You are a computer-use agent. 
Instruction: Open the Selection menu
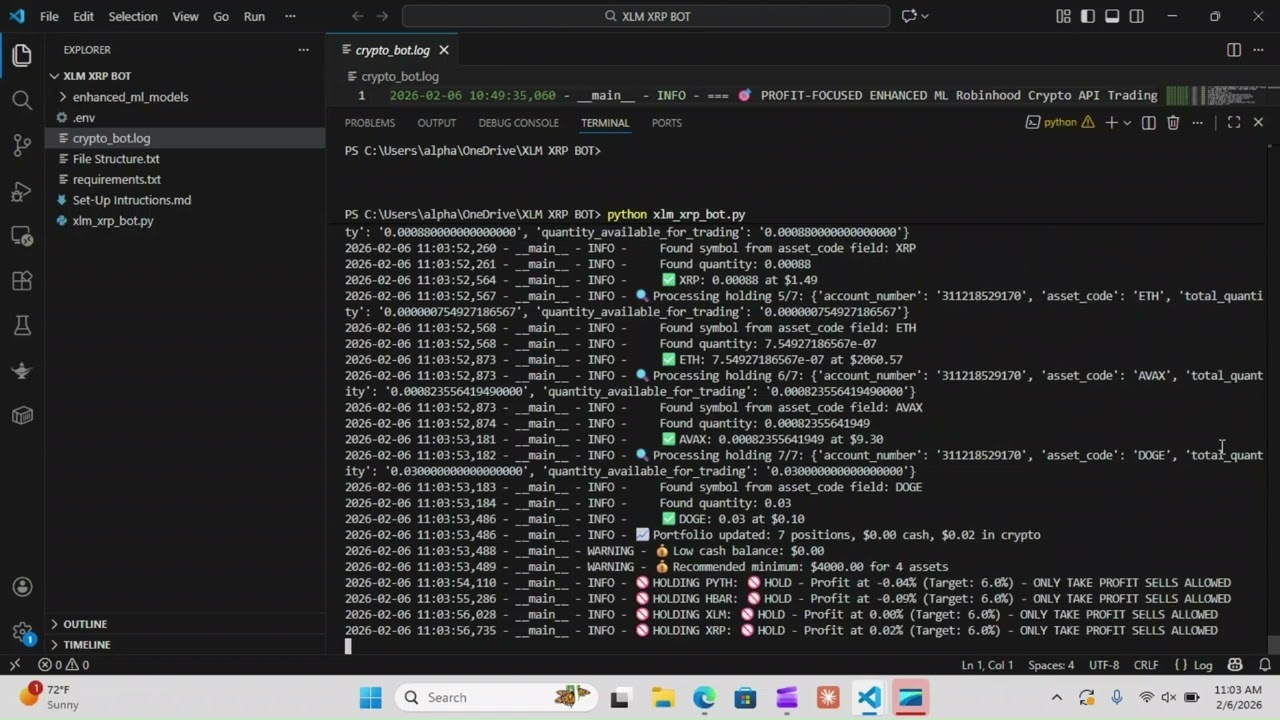tap(133, 16)
